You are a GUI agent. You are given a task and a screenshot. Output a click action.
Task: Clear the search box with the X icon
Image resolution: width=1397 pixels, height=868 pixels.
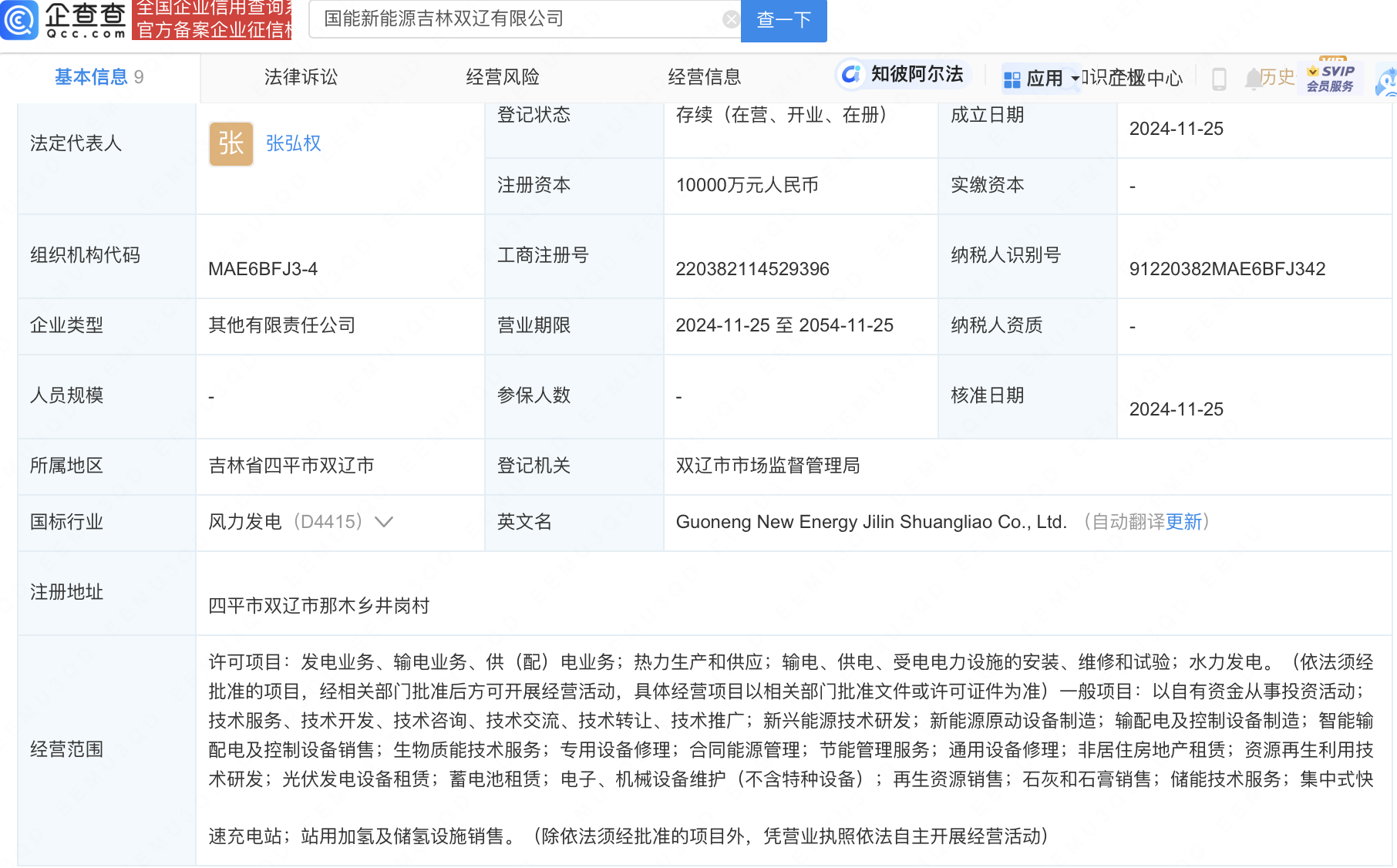[x=731, y=19]
